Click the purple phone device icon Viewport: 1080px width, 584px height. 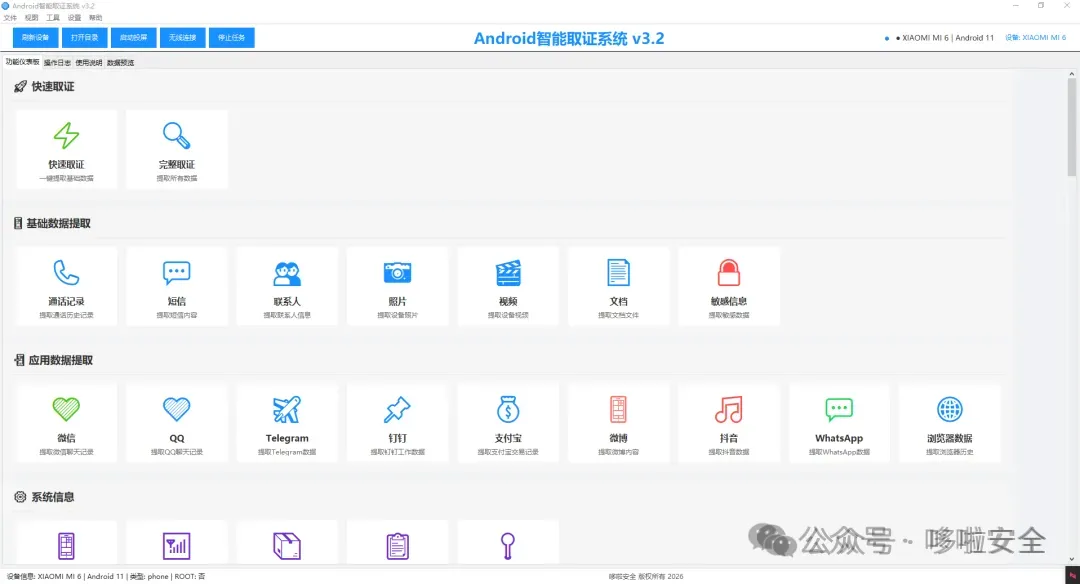[66, 546]
